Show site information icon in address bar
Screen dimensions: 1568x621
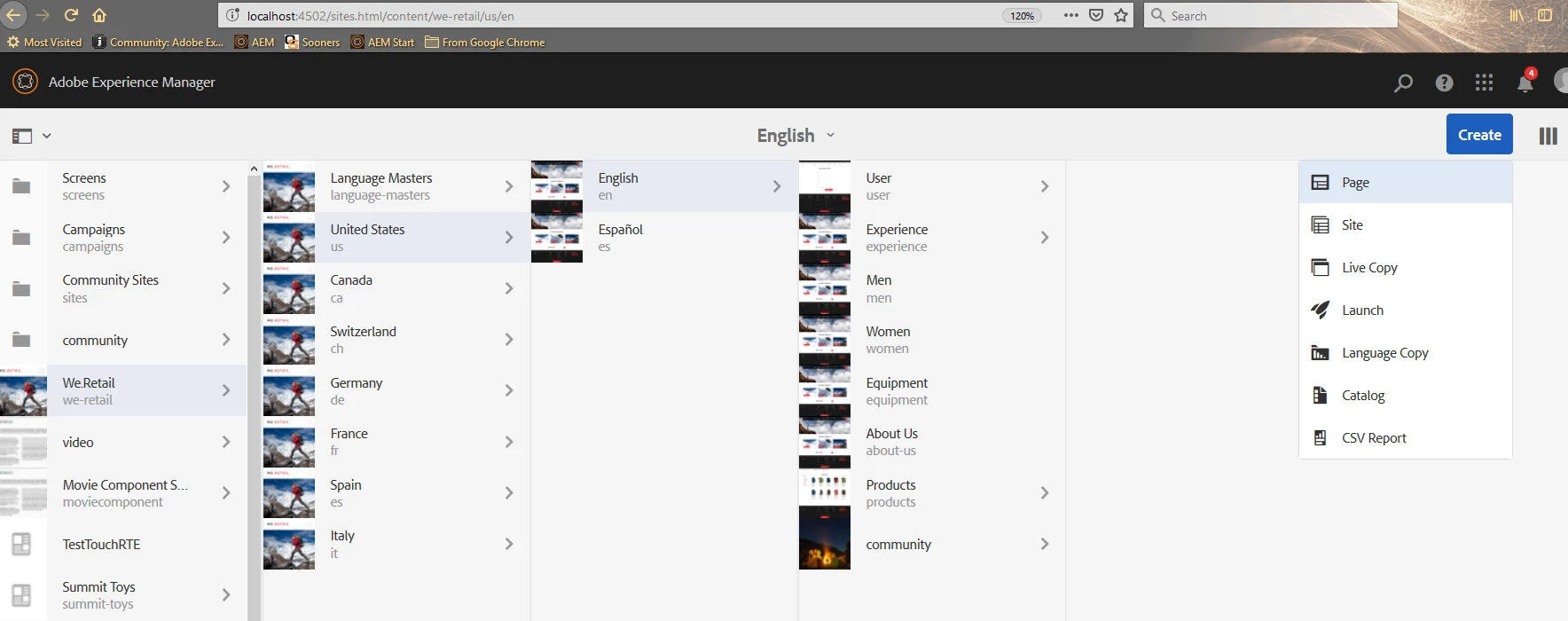click(233, 15)
